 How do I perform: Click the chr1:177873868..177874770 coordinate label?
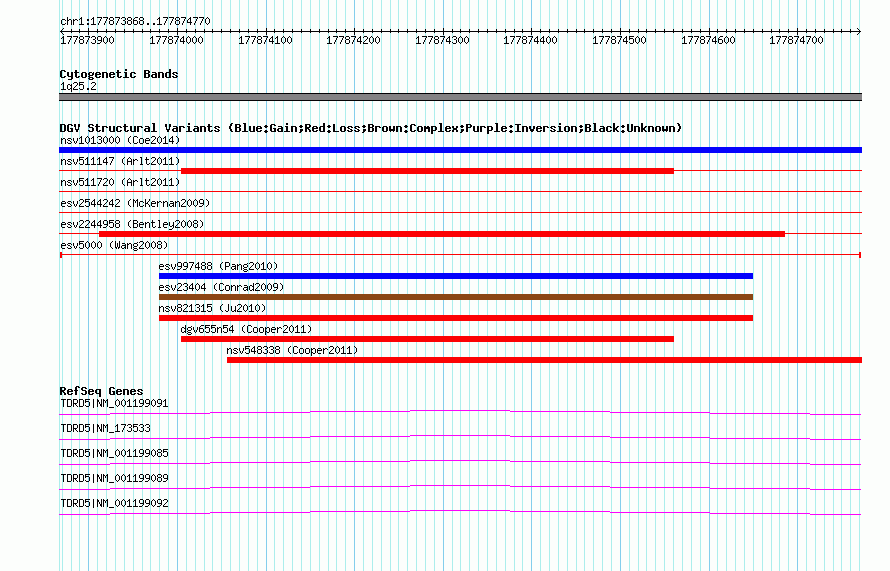point(135,21)
